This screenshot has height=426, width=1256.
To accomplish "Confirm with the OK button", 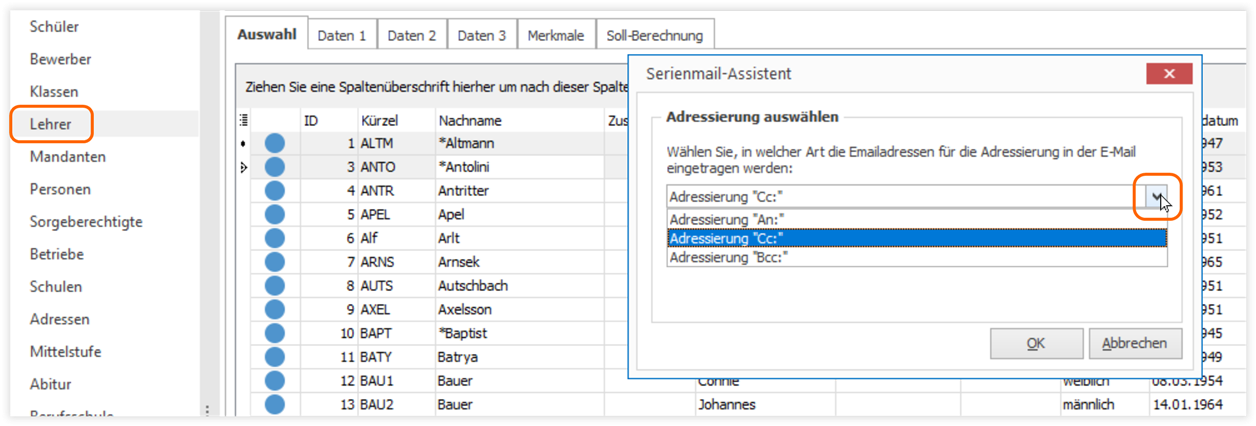I will tap(1036, 343).
